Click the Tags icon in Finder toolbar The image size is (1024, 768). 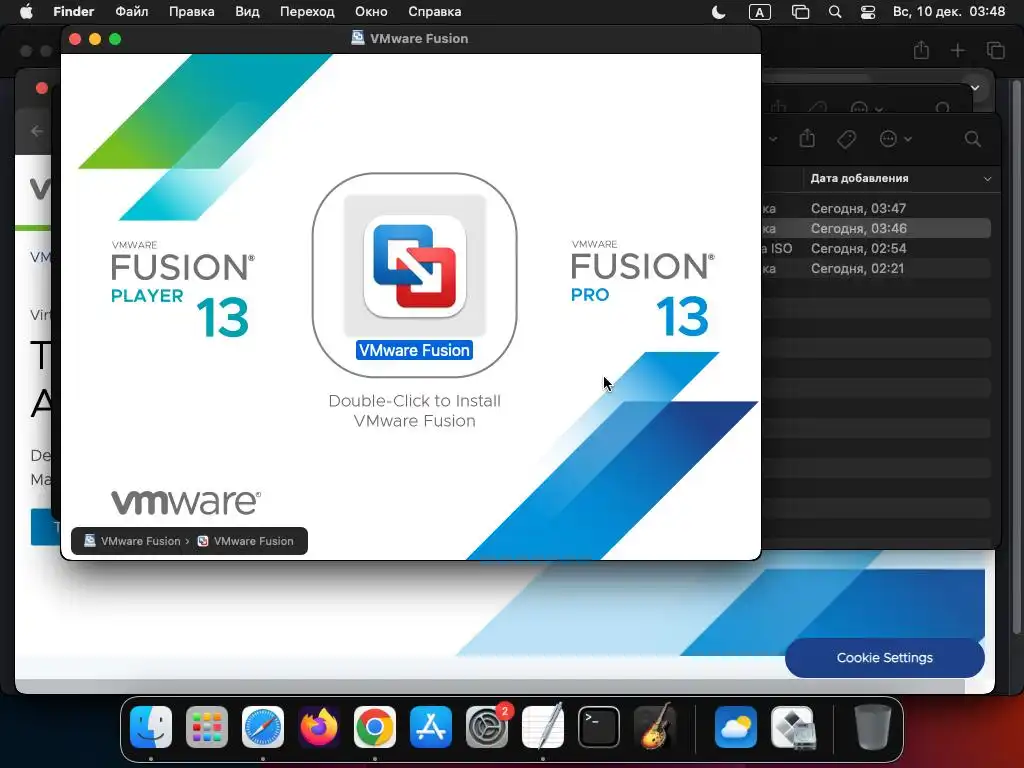click(x=846, y=138)
